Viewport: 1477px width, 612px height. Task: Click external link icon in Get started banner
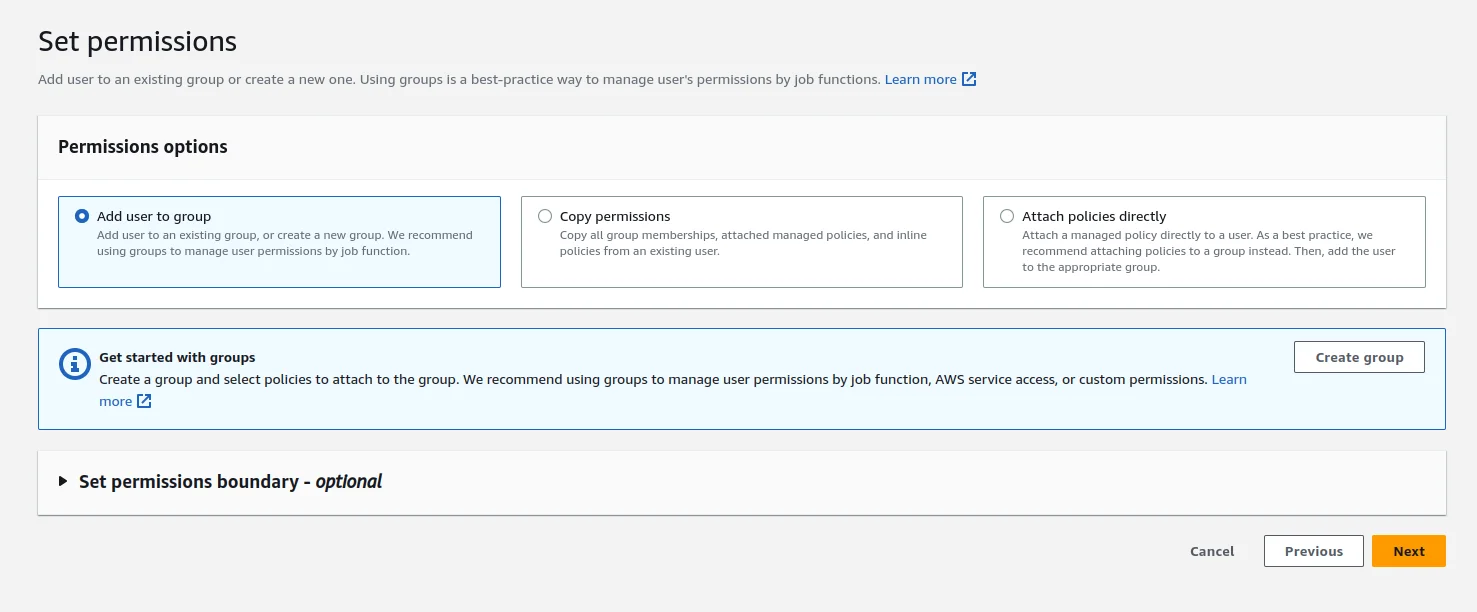(x=144, y=401)
